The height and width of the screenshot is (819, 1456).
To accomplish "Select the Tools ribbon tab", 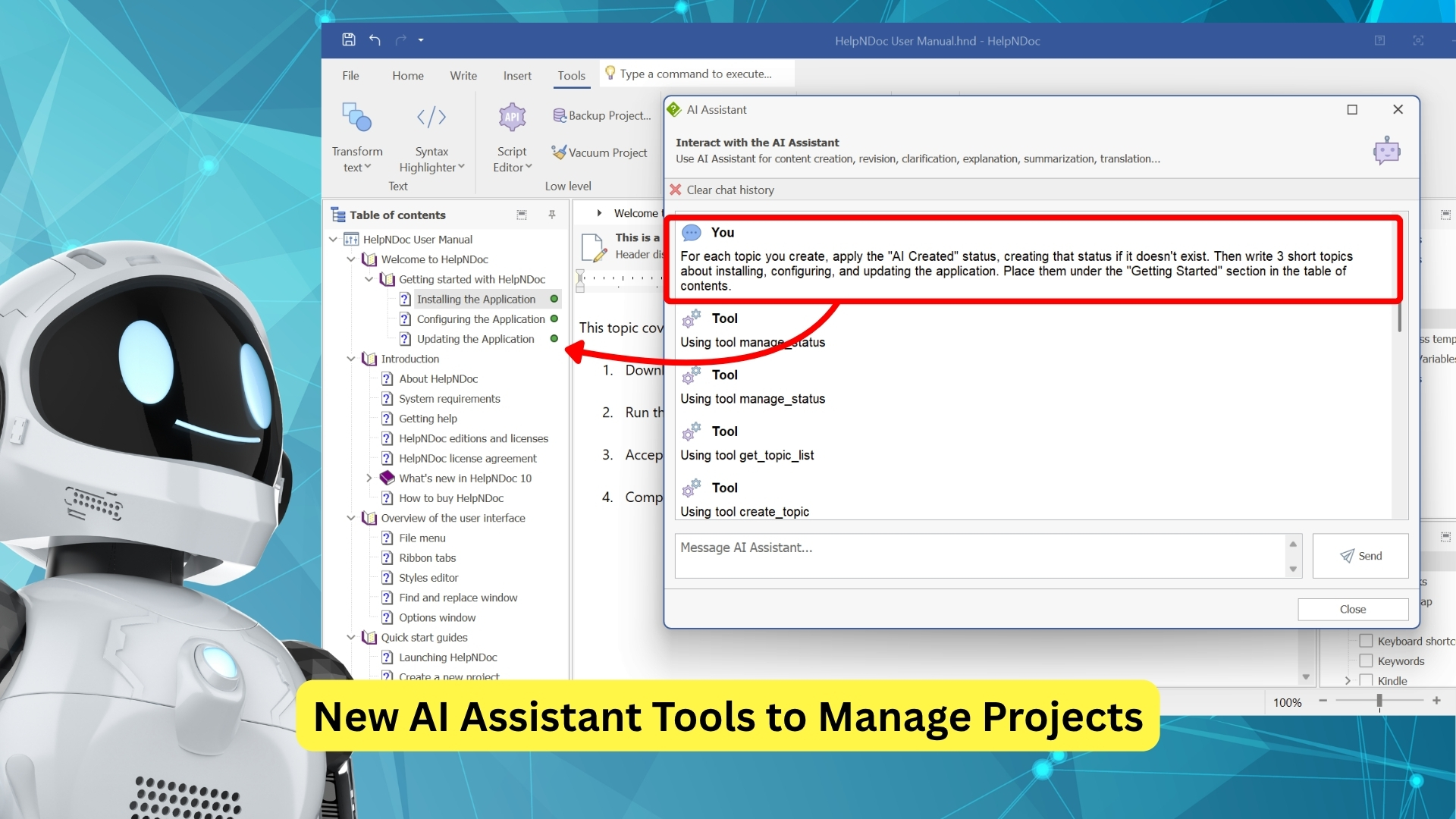I will [571, 75].
